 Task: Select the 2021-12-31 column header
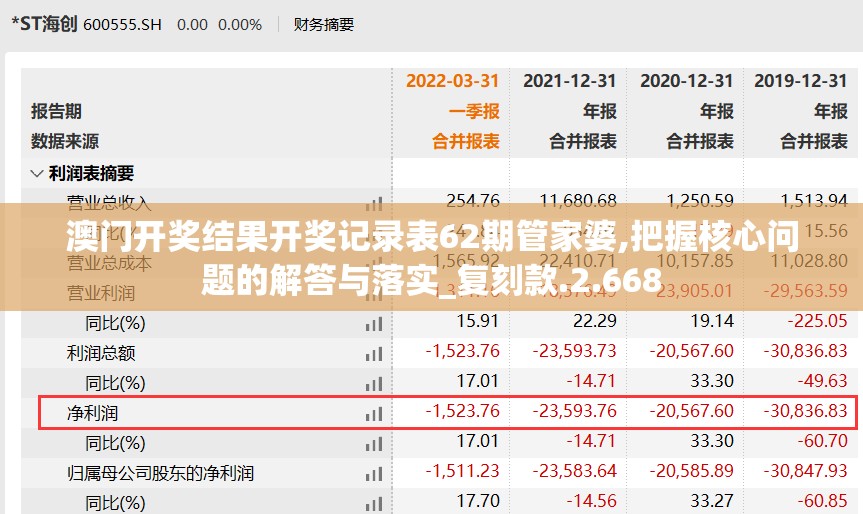(570, 81)
